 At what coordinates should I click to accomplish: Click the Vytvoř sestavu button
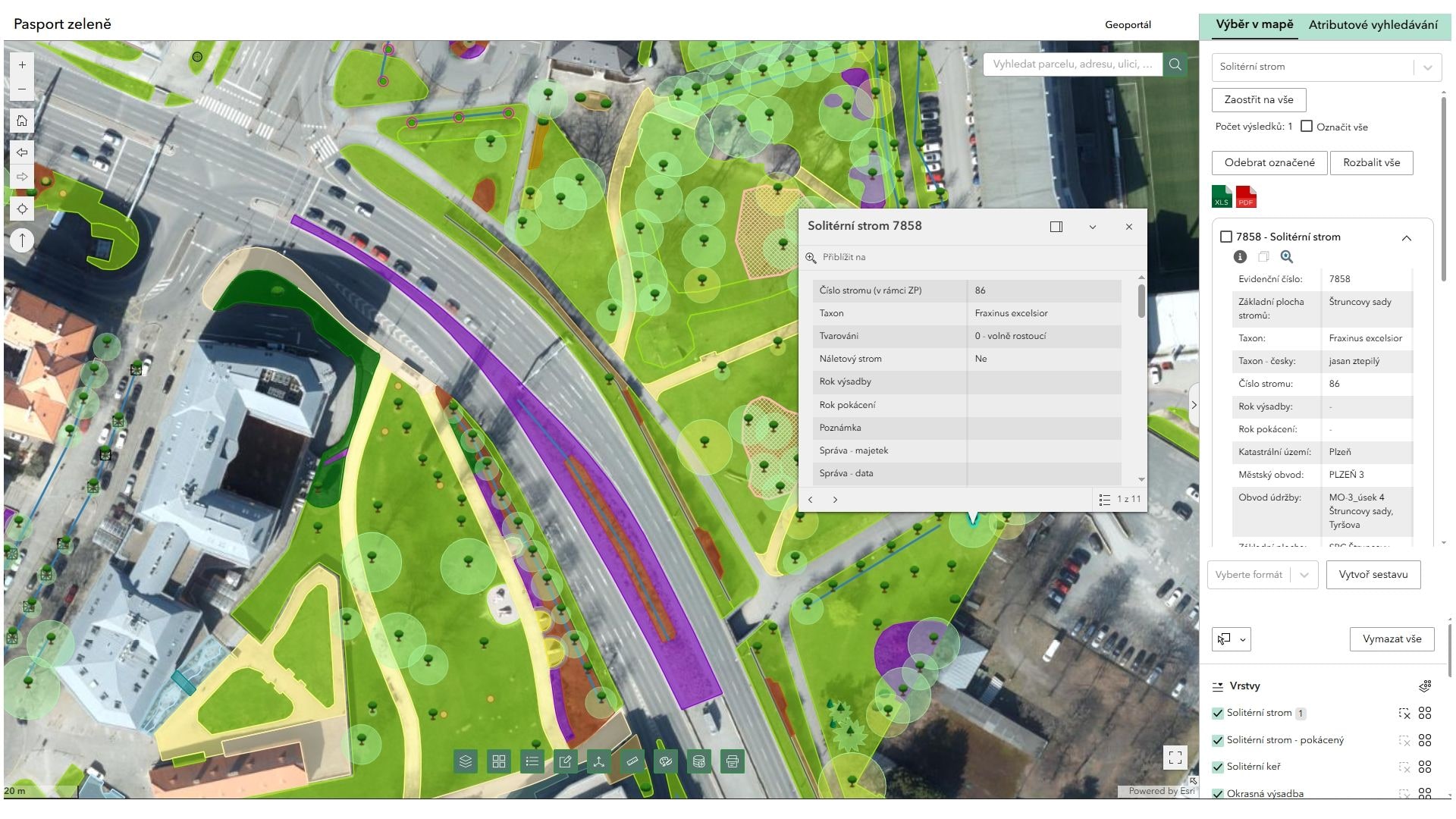(1373, 575)
